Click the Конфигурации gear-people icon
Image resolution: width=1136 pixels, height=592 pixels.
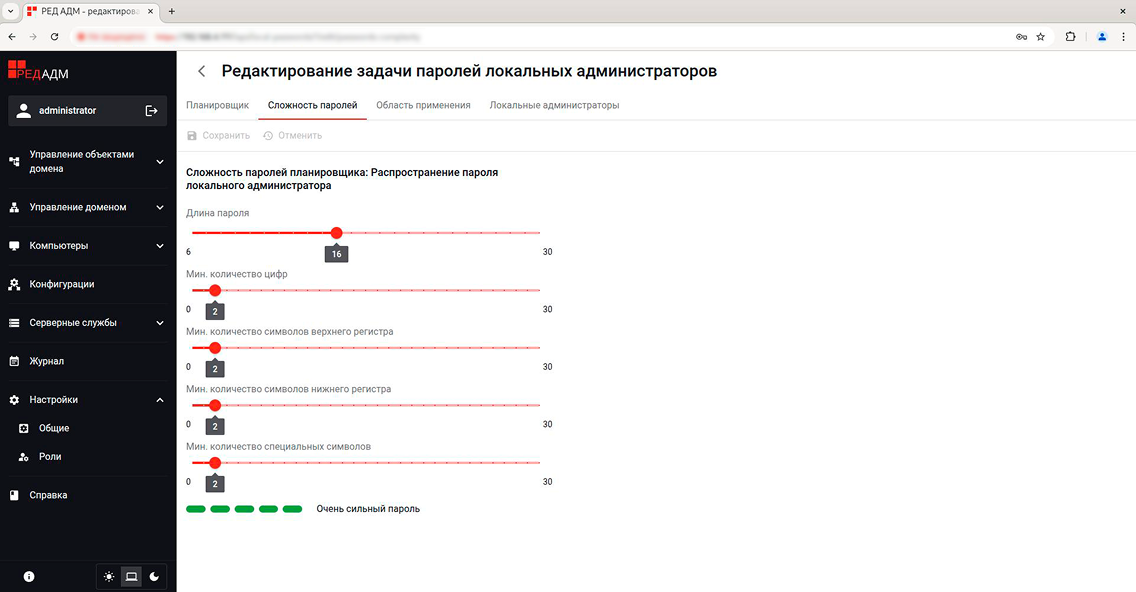14,285
